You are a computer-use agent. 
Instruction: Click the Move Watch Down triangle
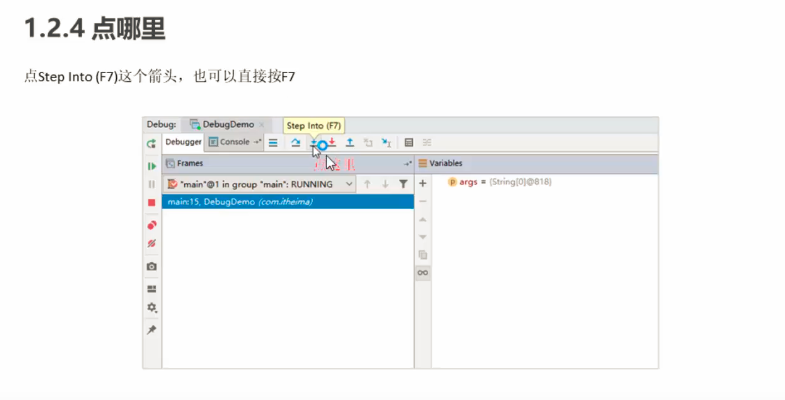pyautogui.click(x=423, y=237)
